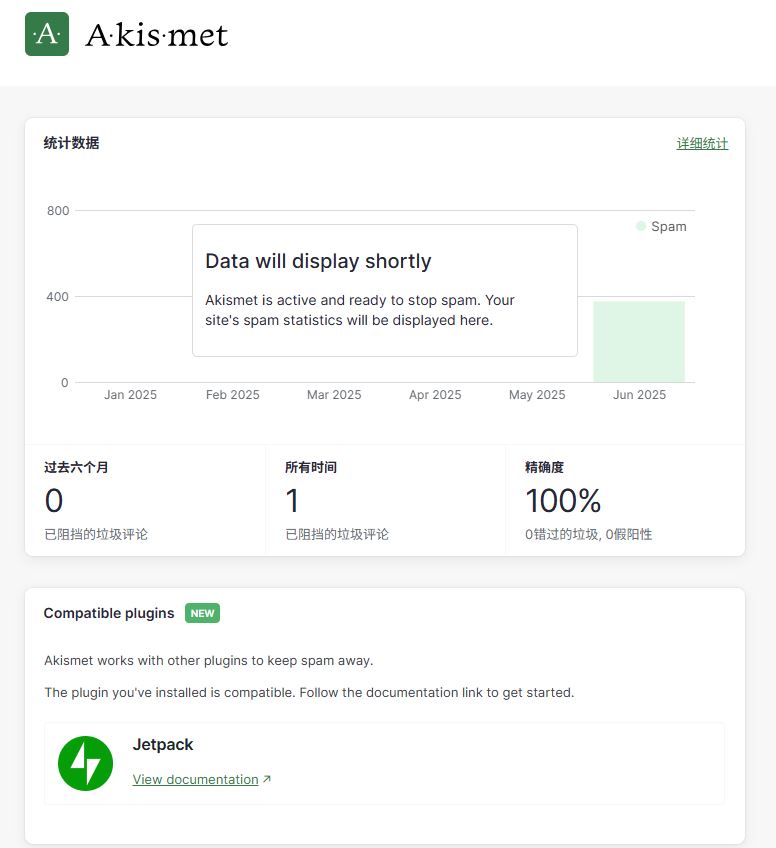Image resolution: width=776 pixels, height=848 pixels.
Task: Select the 100% 精确度 accuracy value
Action: pos(563,500)
